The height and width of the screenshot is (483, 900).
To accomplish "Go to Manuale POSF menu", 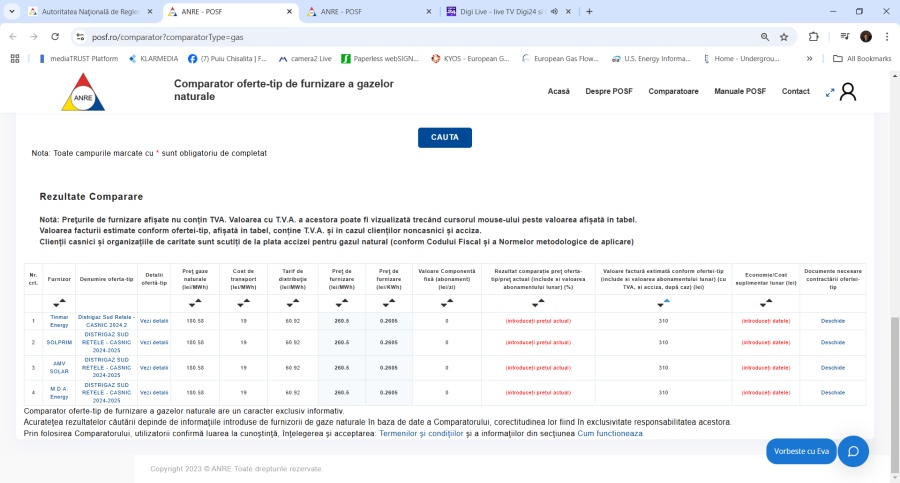I will tap(740, 92).
